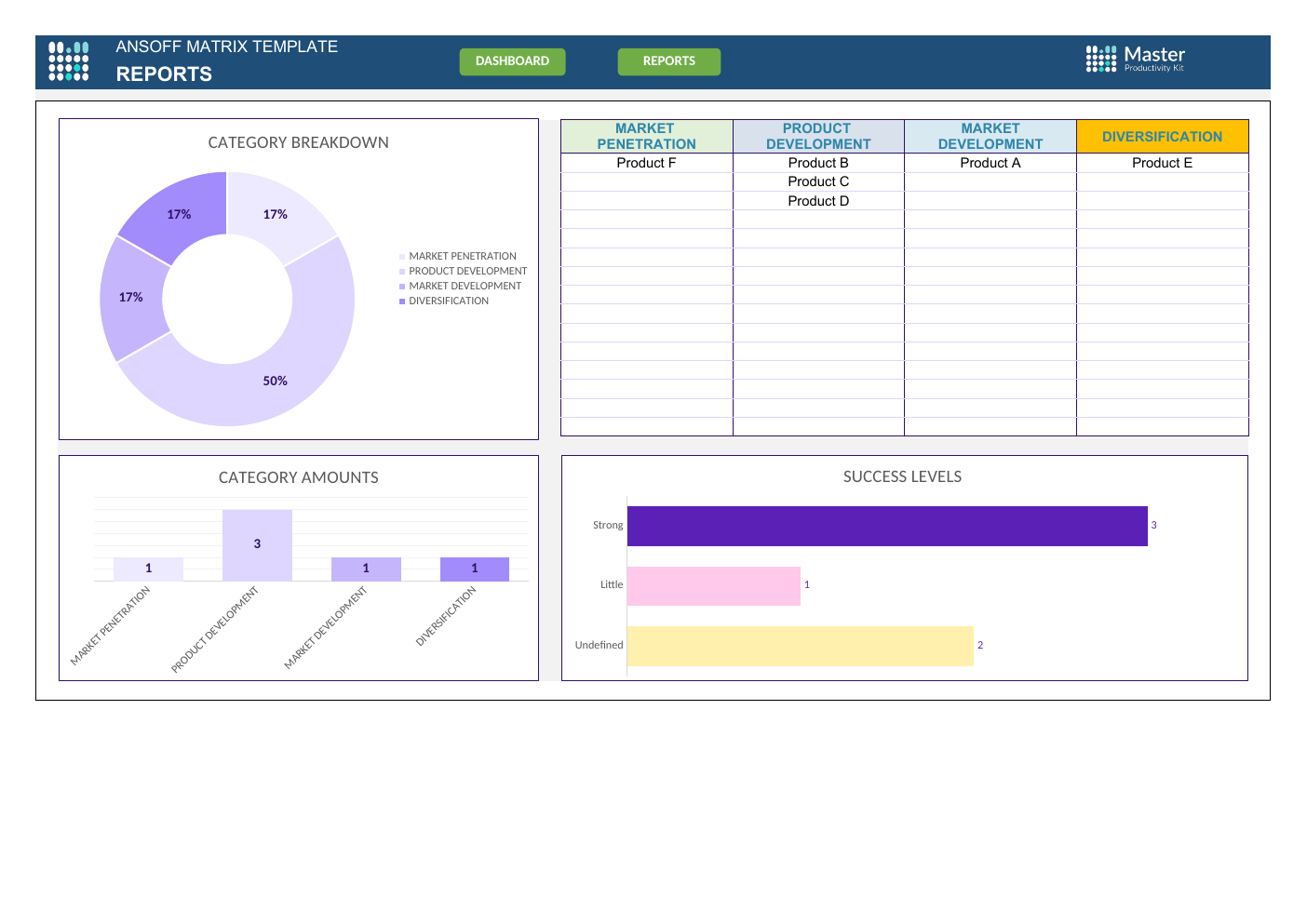Select the Little success level bar
Image resolution: width=1307 pixels, height=924 pixels.
(x=714, y=586)
